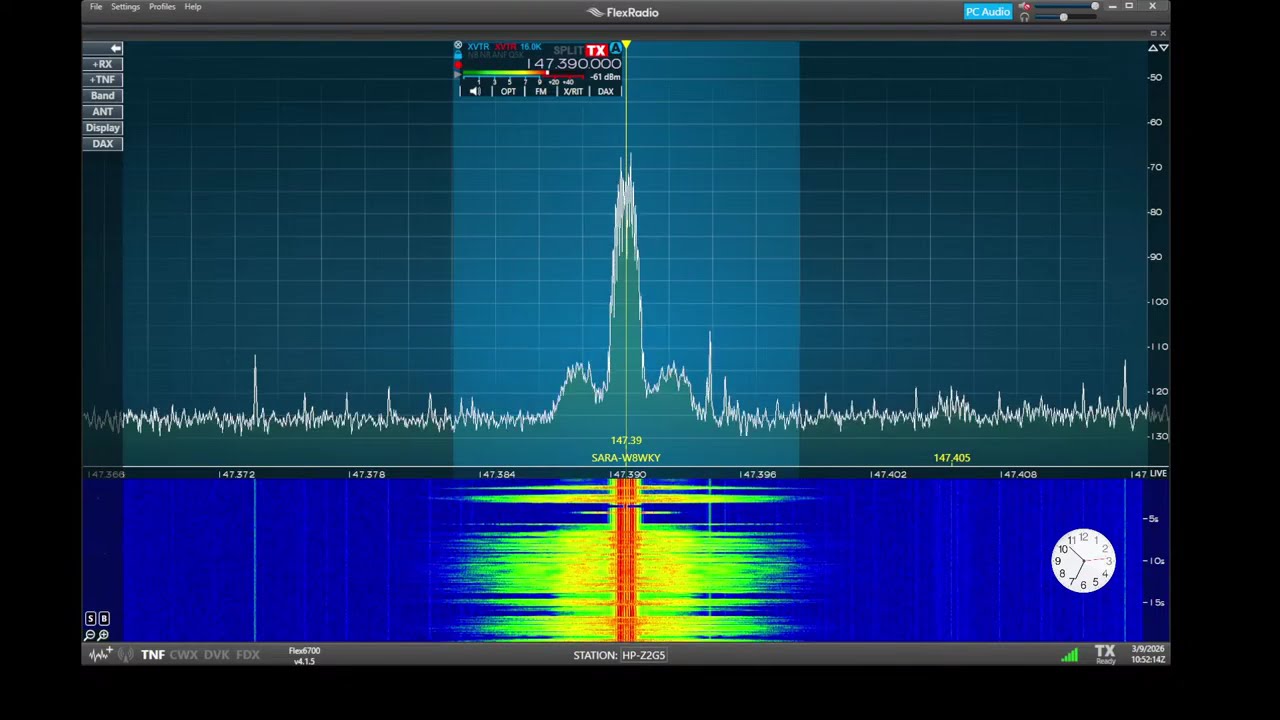Click the green network signal bars icon
Screen dimensions: 1280x720
pyautogui.click(x=1069, y=655)
